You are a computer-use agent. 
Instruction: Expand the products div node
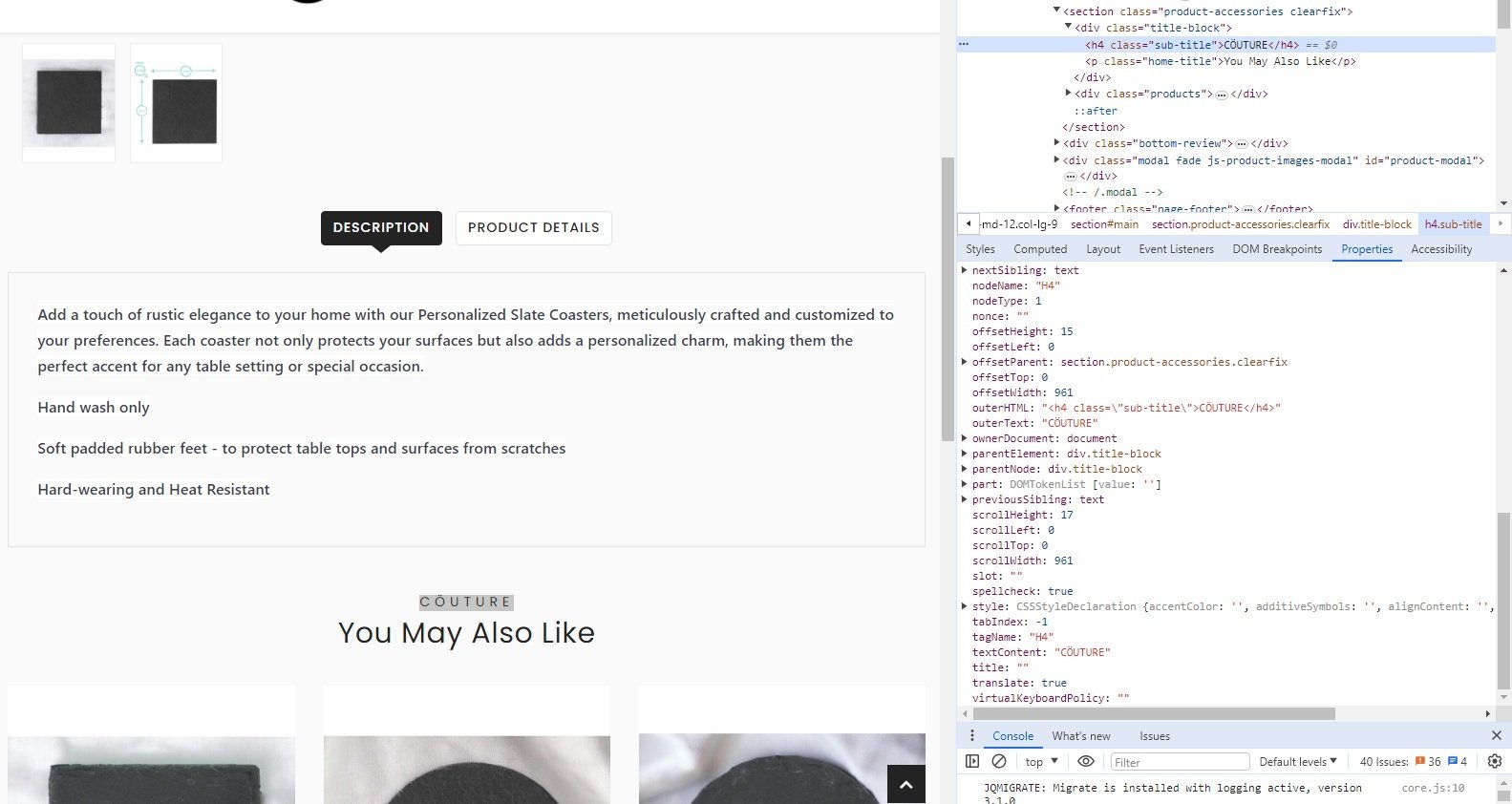coord(1068,94)
